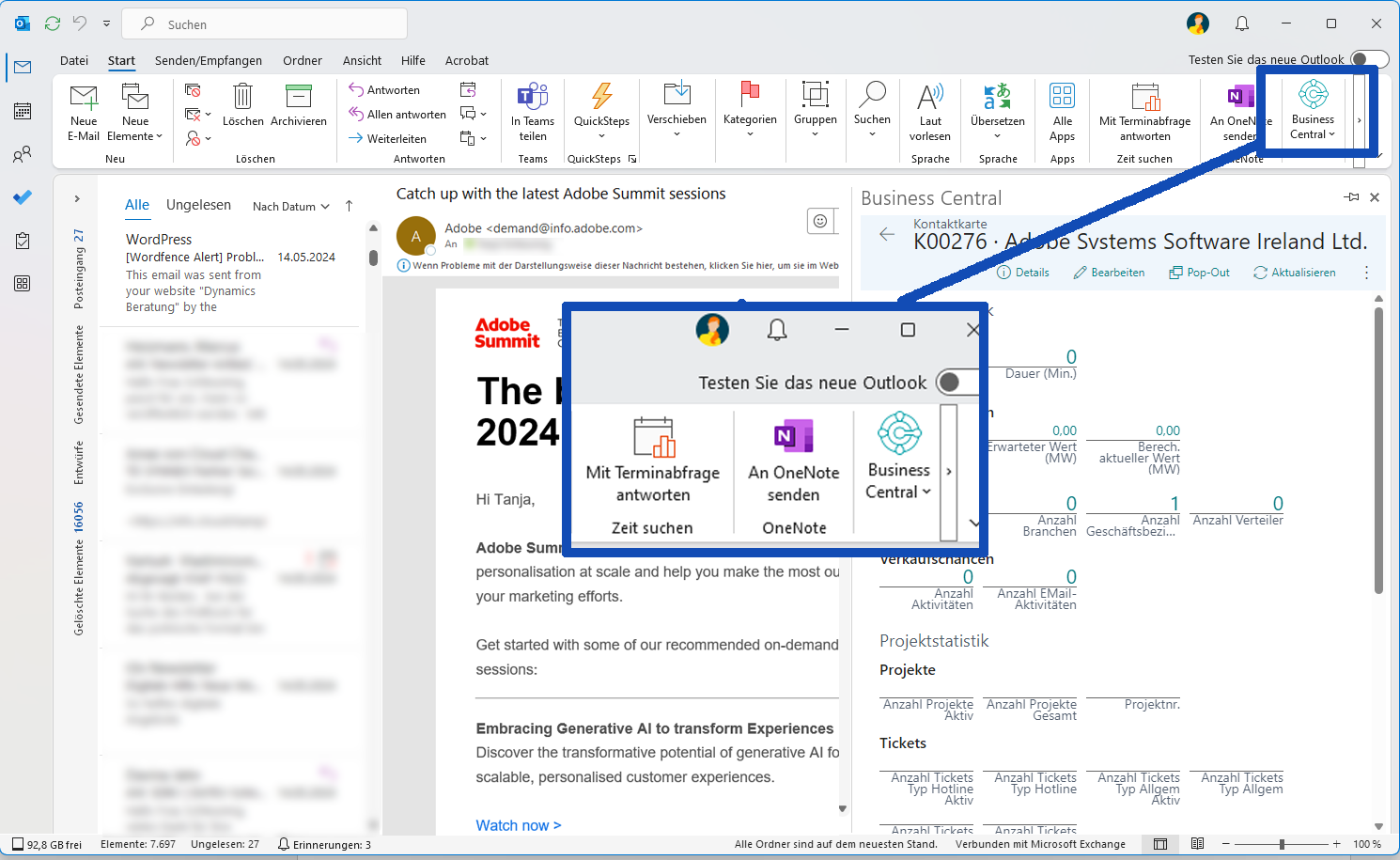
Task: Open People contacts in left navigation bar
Action: (x=23, y=154)
